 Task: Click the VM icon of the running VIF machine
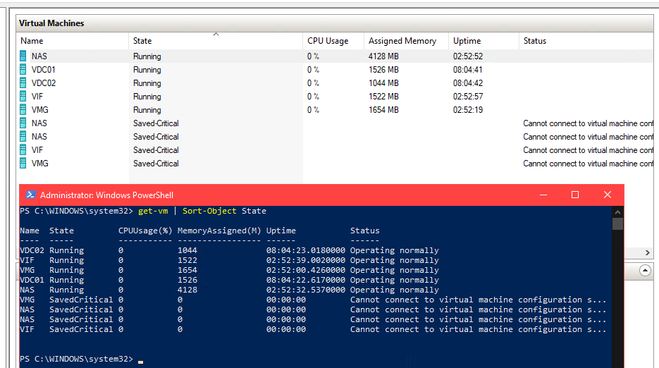pyautogui.click(x=23, y=96)
